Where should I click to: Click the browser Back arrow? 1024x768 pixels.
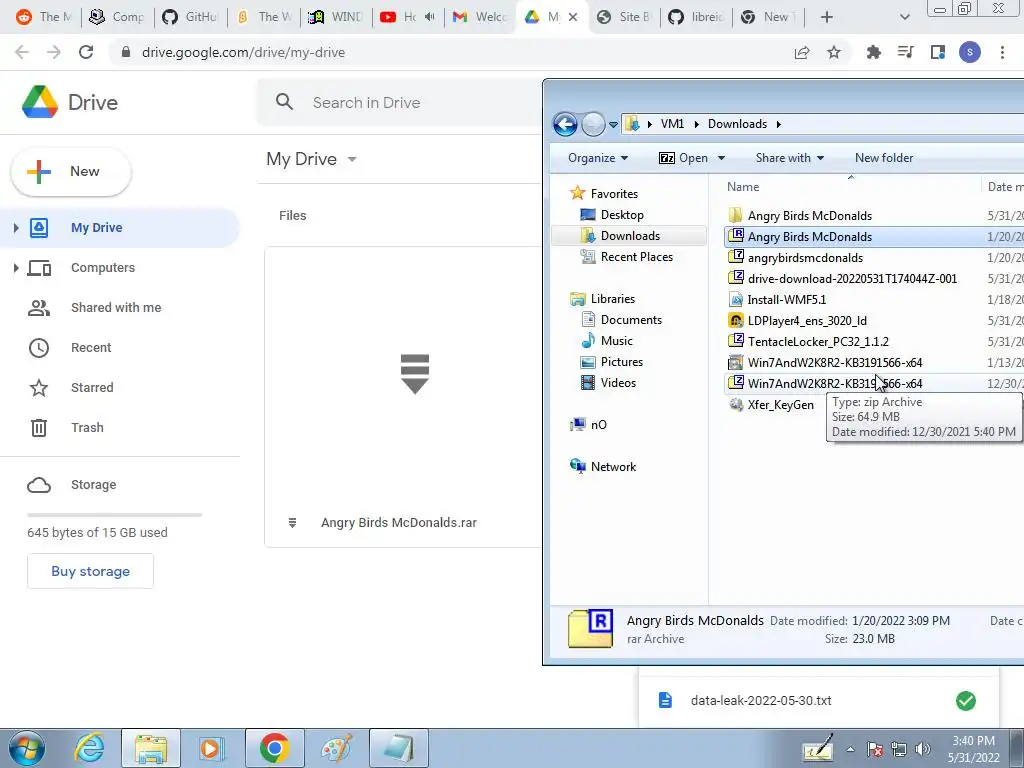[x=22, y=52]
